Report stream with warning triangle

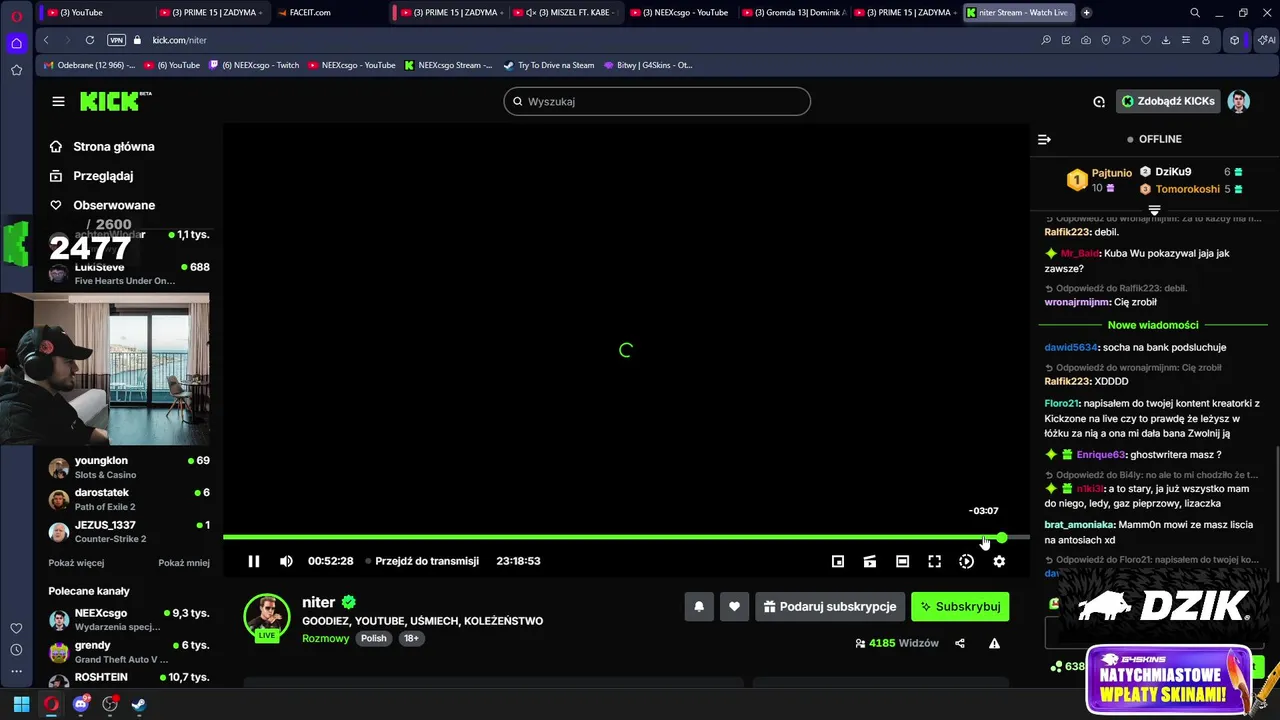click(x=994, y=643)
